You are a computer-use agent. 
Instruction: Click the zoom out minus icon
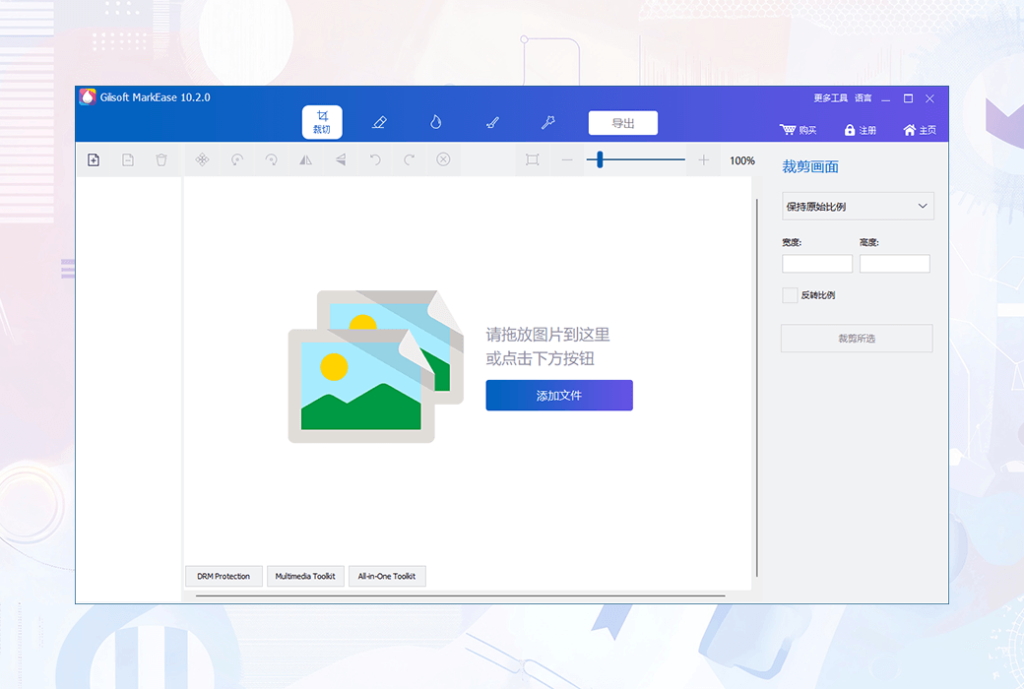point(567,160)
